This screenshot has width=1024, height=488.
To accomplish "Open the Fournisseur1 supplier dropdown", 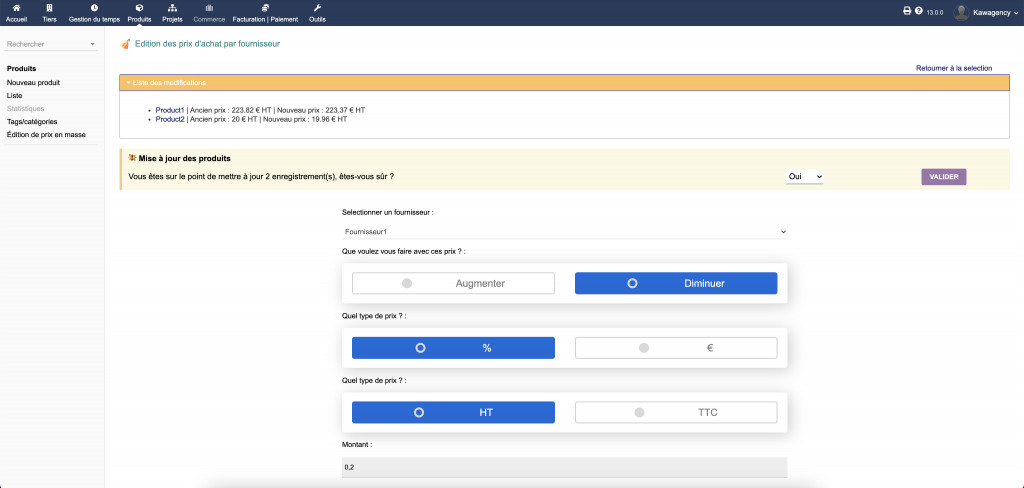I will (x=564, y=232).
